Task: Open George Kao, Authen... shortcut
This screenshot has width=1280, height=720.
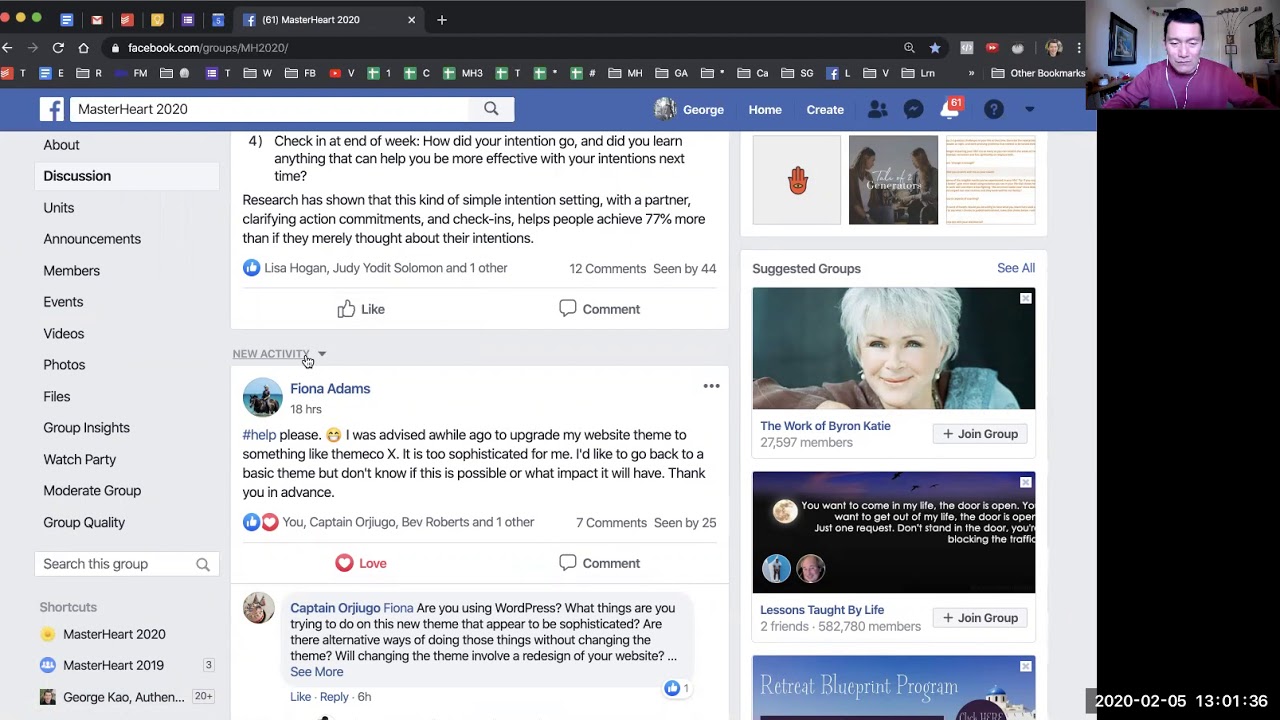Action: click(x=123, y=697)
